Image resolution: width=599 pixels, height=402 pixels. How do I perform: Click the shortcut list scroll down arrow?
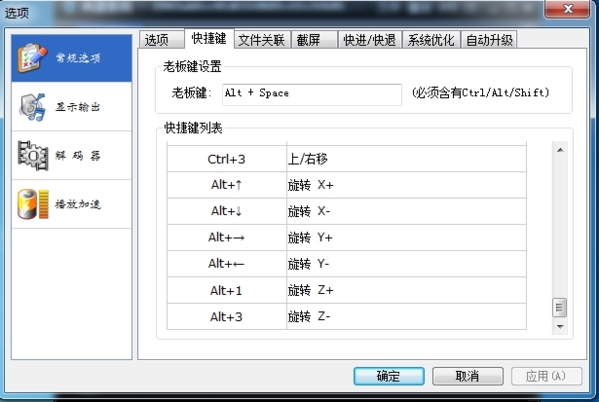click(x=560, y=327)
